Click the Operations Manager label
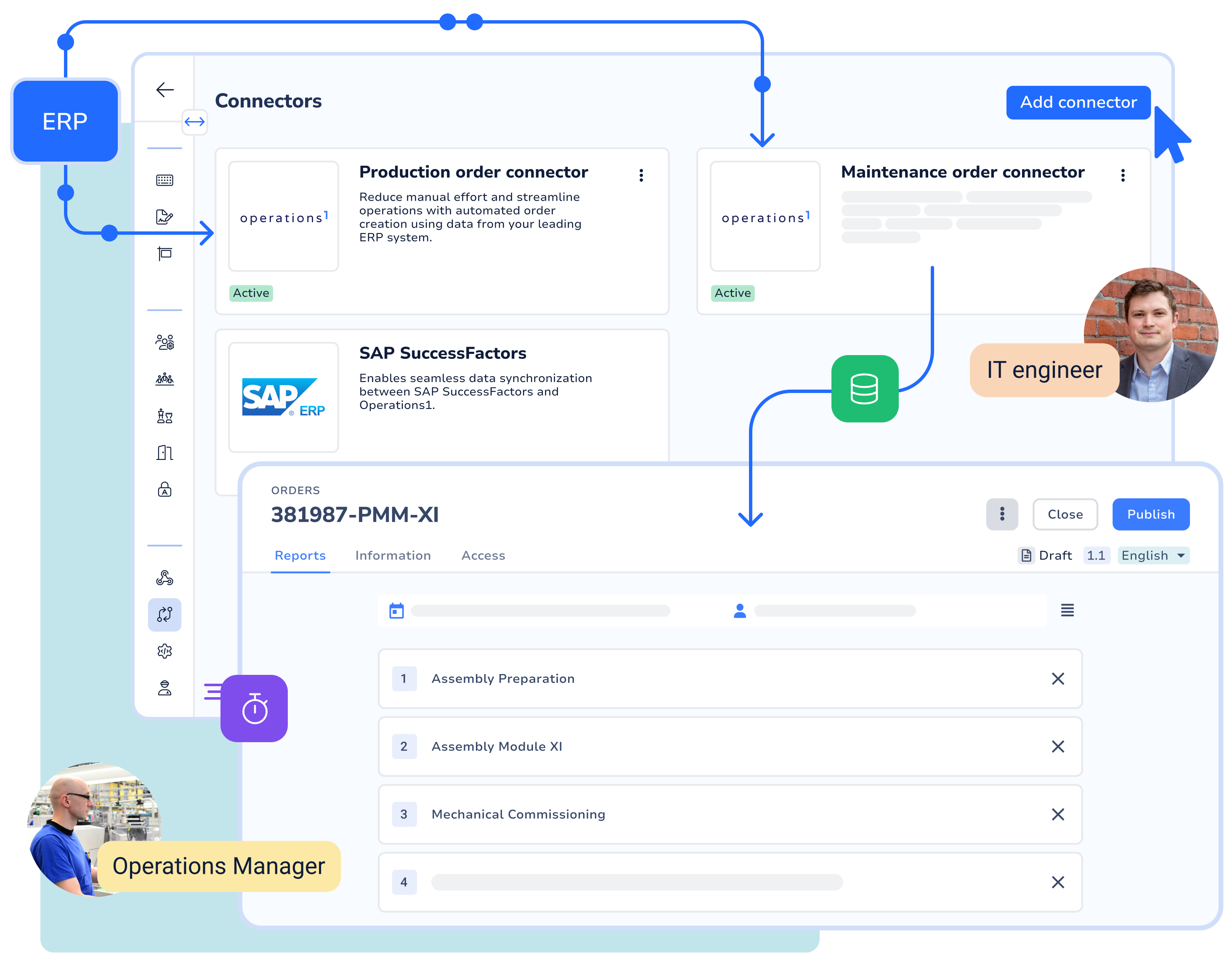The image size is (1232, 966). [218, 865]
